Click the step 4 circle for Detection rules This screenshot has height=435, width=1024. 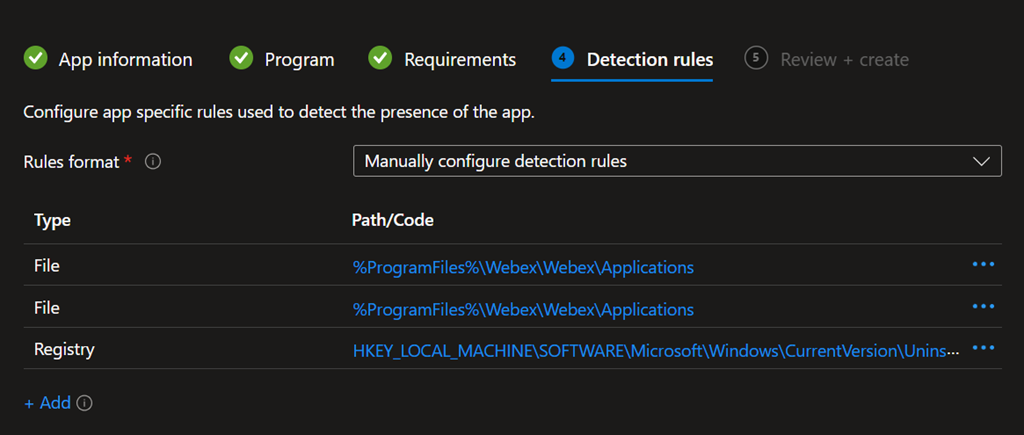pos(563,59)
